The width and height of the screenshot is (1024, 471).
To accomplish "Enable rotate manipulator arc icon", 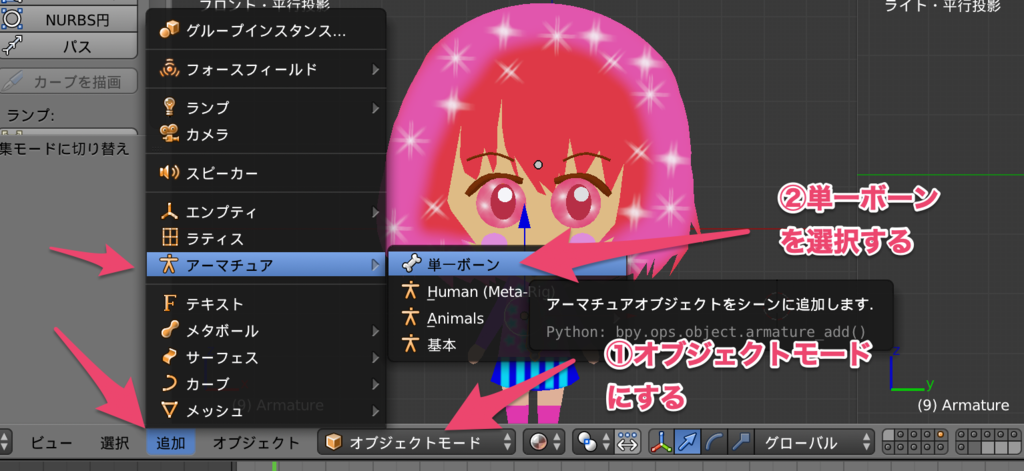I will click(x=713, y=442).
